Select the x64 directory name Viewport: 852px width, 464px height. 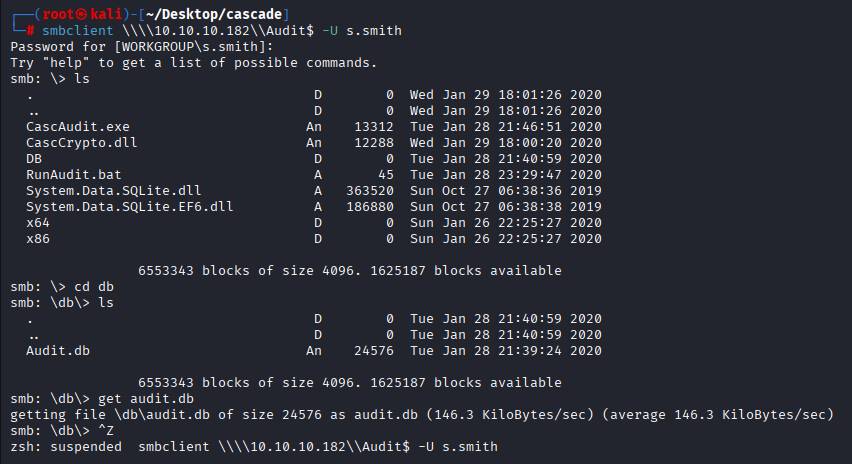pos(37,223)
